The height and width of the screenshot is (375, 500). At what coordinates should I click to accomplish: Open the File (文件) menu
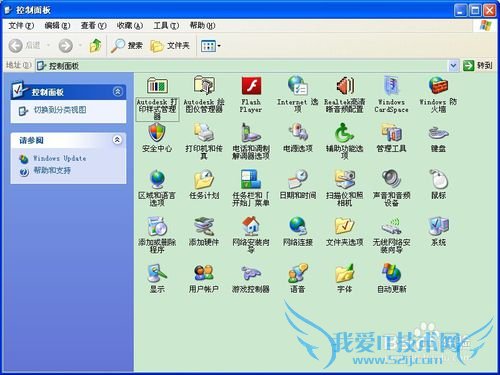21,25
